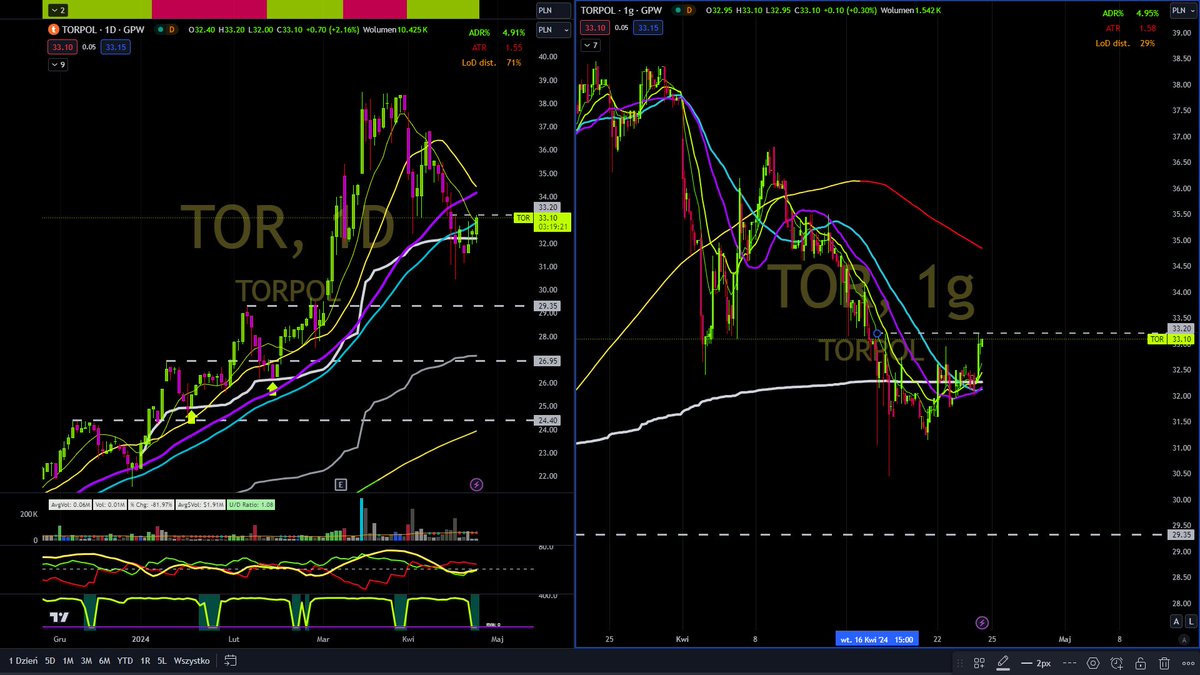Click AvgVol: 0.06M volume legend label
The height and width of the screenshot is (675, 1200).
point(70,503)
